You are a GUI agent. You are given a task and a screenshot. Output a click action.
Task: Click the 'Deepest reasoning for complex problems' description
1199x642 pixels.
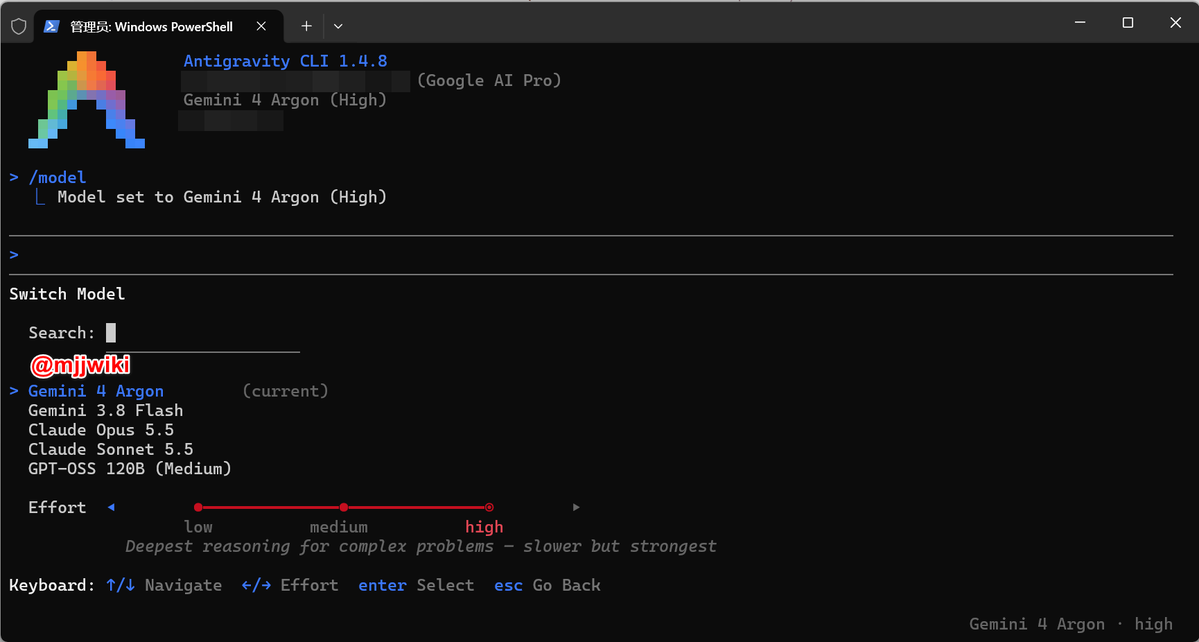421,546
